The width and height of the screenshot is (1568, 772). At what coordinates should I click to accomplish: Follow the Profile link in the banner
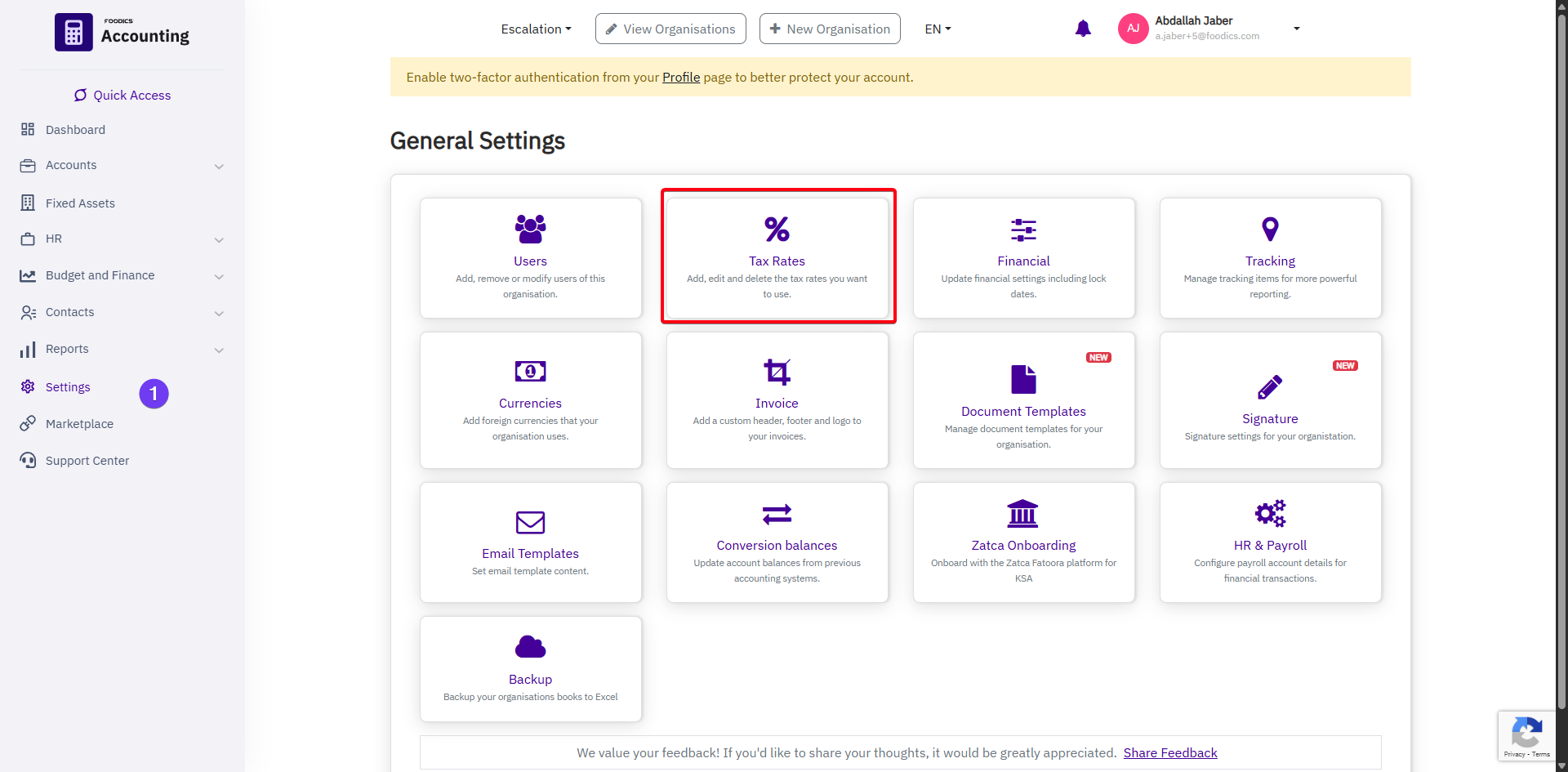pyautogui.click(x=680, y=78)
